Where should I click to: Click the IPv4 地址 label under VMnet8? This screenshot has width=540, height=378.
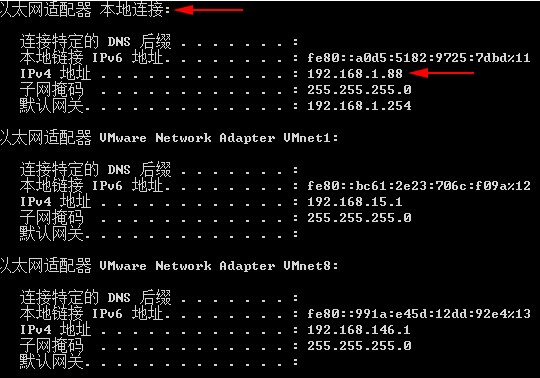(x=55, y=330)
